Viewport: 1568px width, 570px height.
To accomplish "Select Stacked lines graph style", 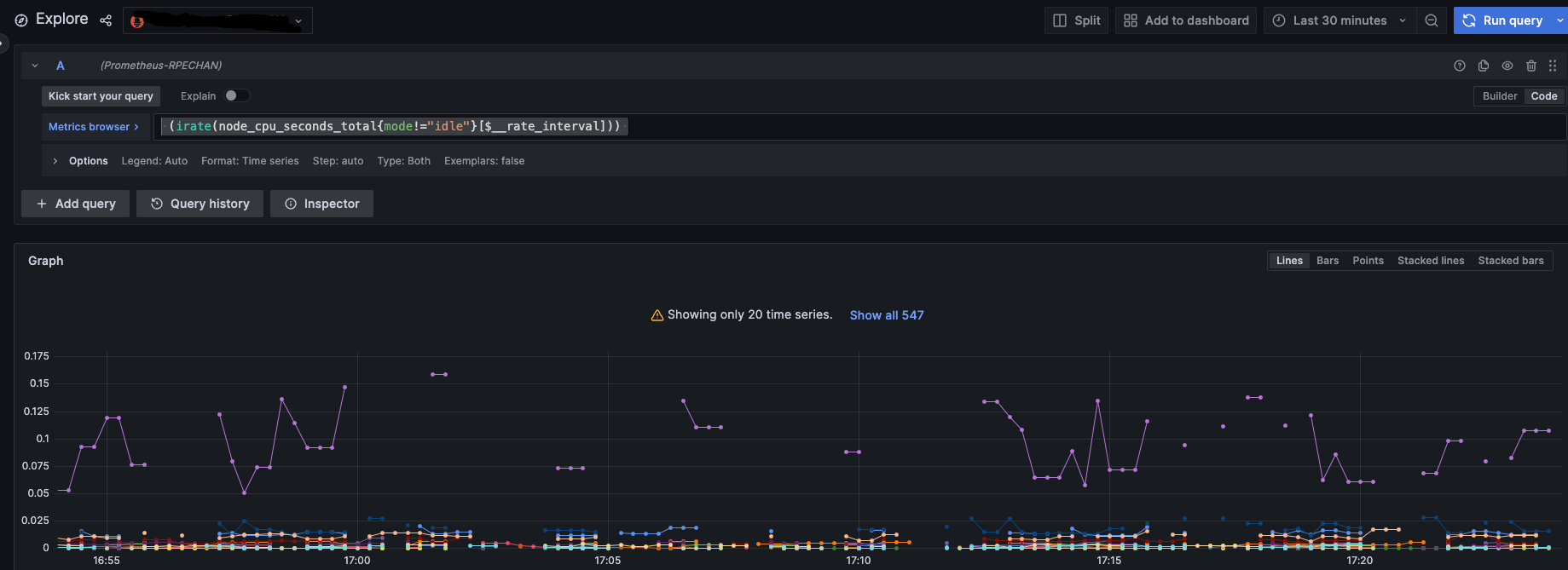I will click(x=1431, y=261).
